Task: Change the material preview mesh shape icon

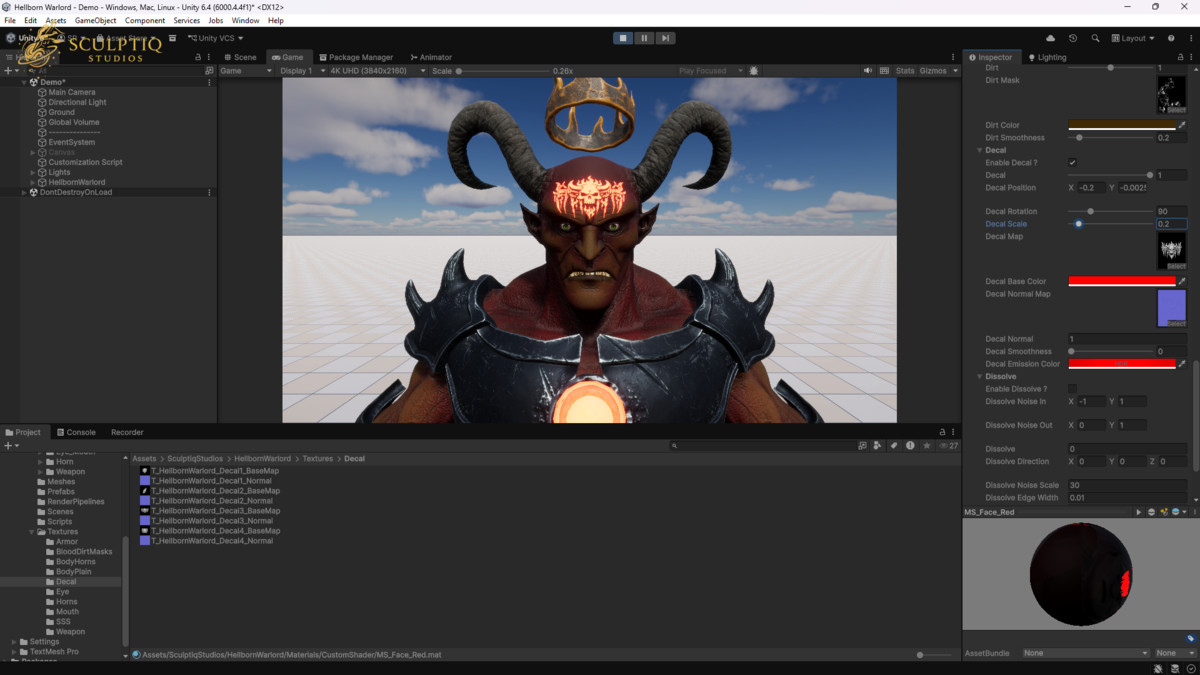Action: coord(1151,512)
